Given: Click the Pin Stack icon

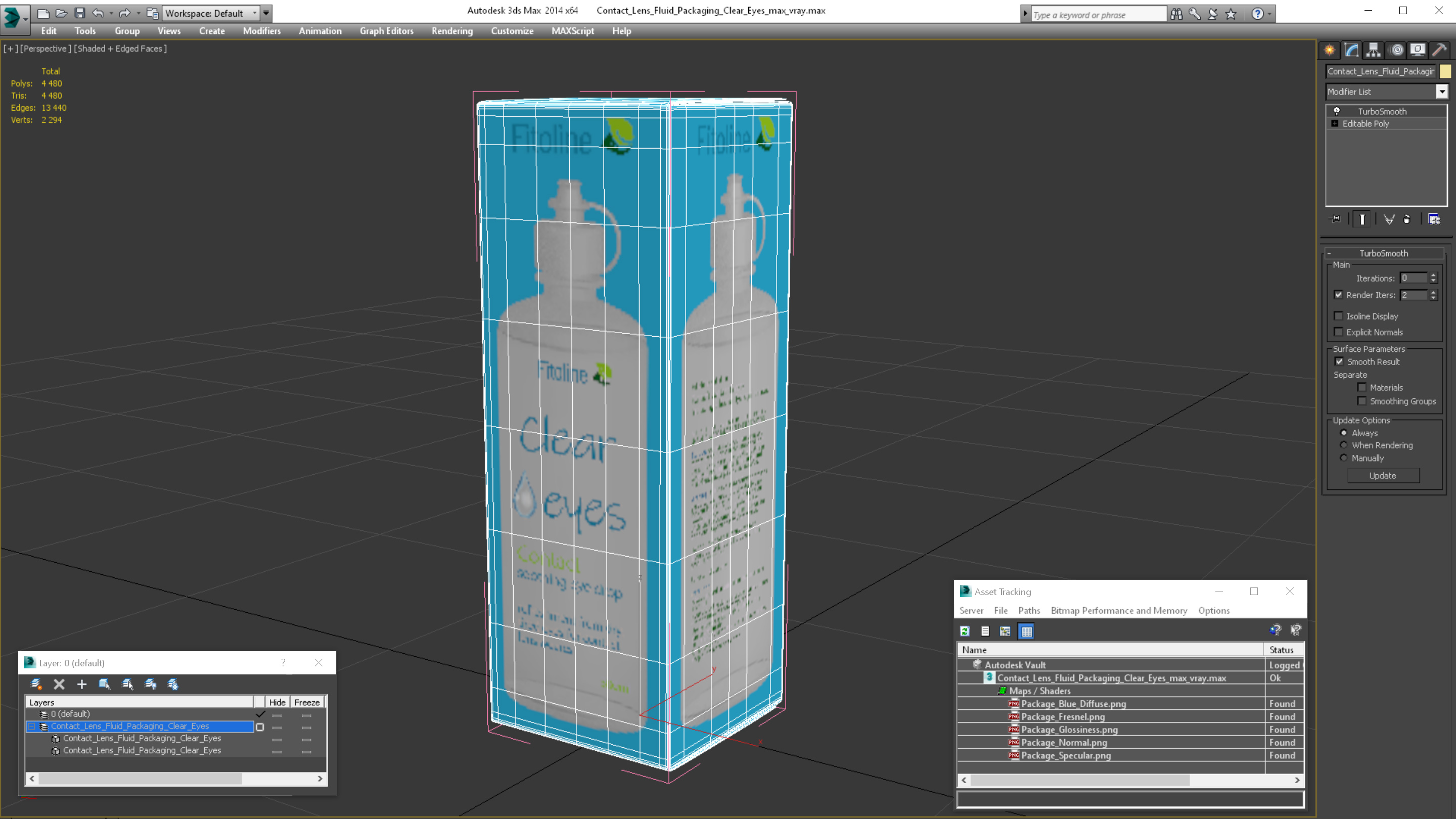Looking at the screenshot, I should click(1335, 219).
